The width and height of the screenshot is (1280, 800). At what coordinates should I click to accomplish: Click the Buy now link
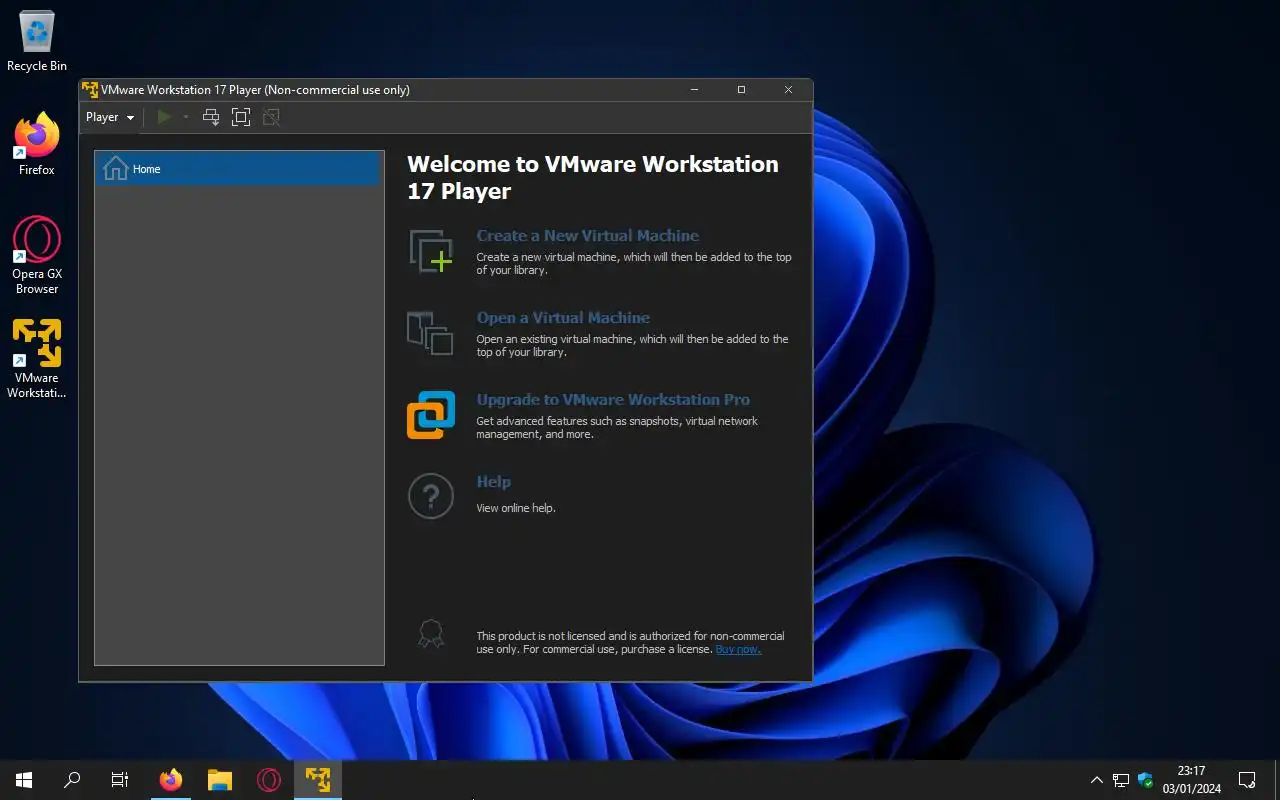pyautogui.click(x=738, y=649)
